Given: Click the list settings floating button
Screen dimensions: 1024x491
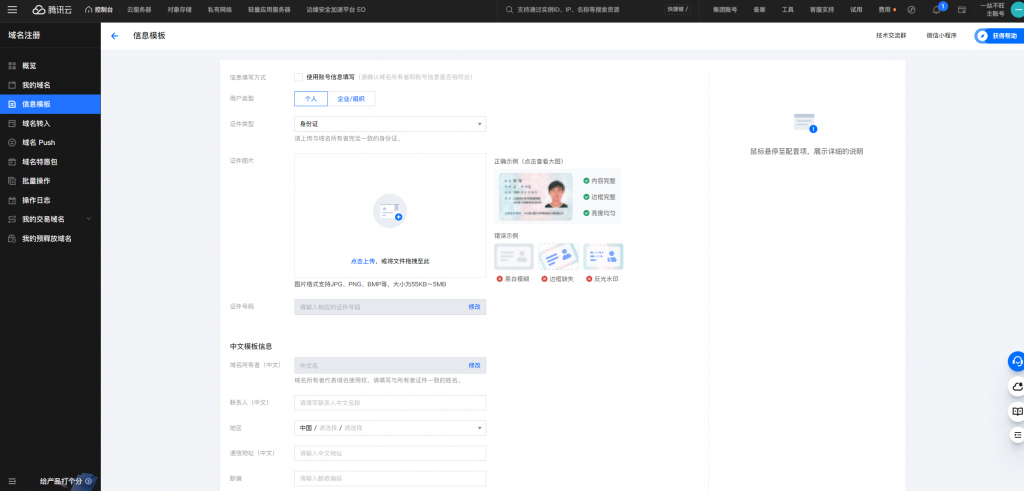Looking at the screenshot, I should click(1017, 434).
